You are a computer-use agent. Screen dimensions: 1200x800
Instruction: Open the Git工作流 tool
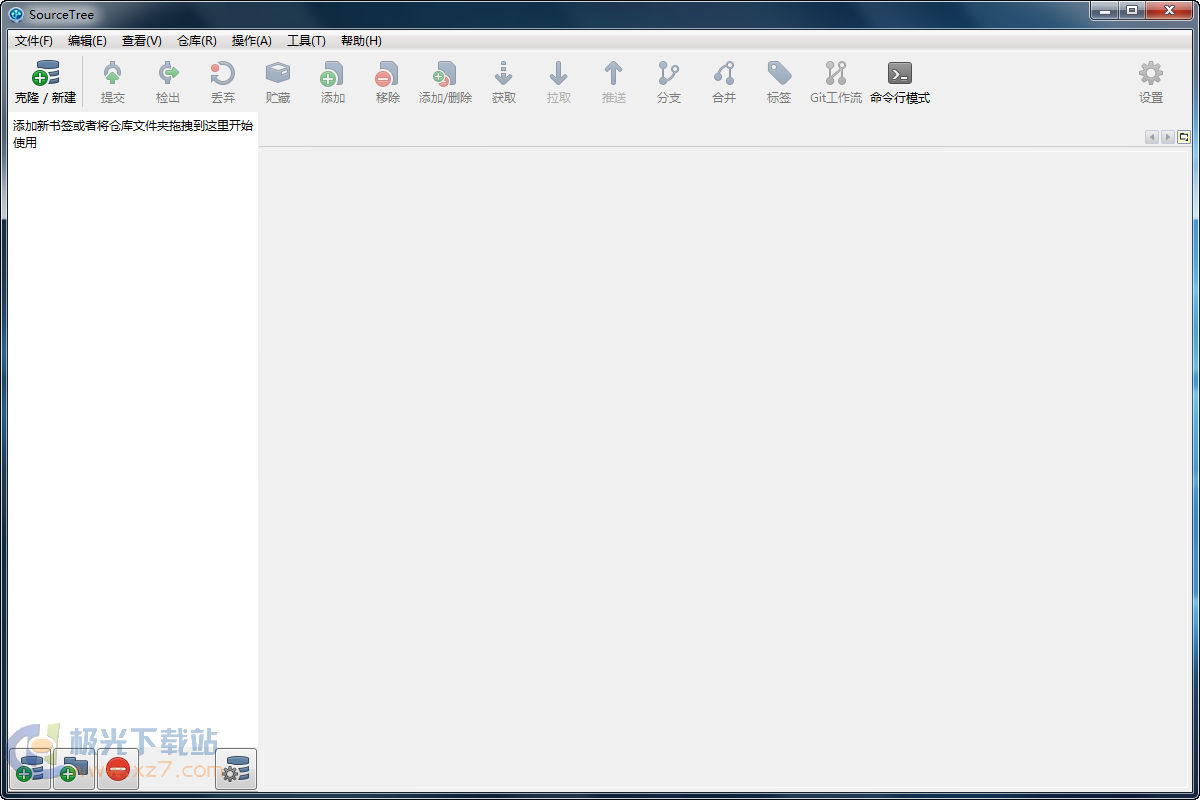tap(836, 80)
